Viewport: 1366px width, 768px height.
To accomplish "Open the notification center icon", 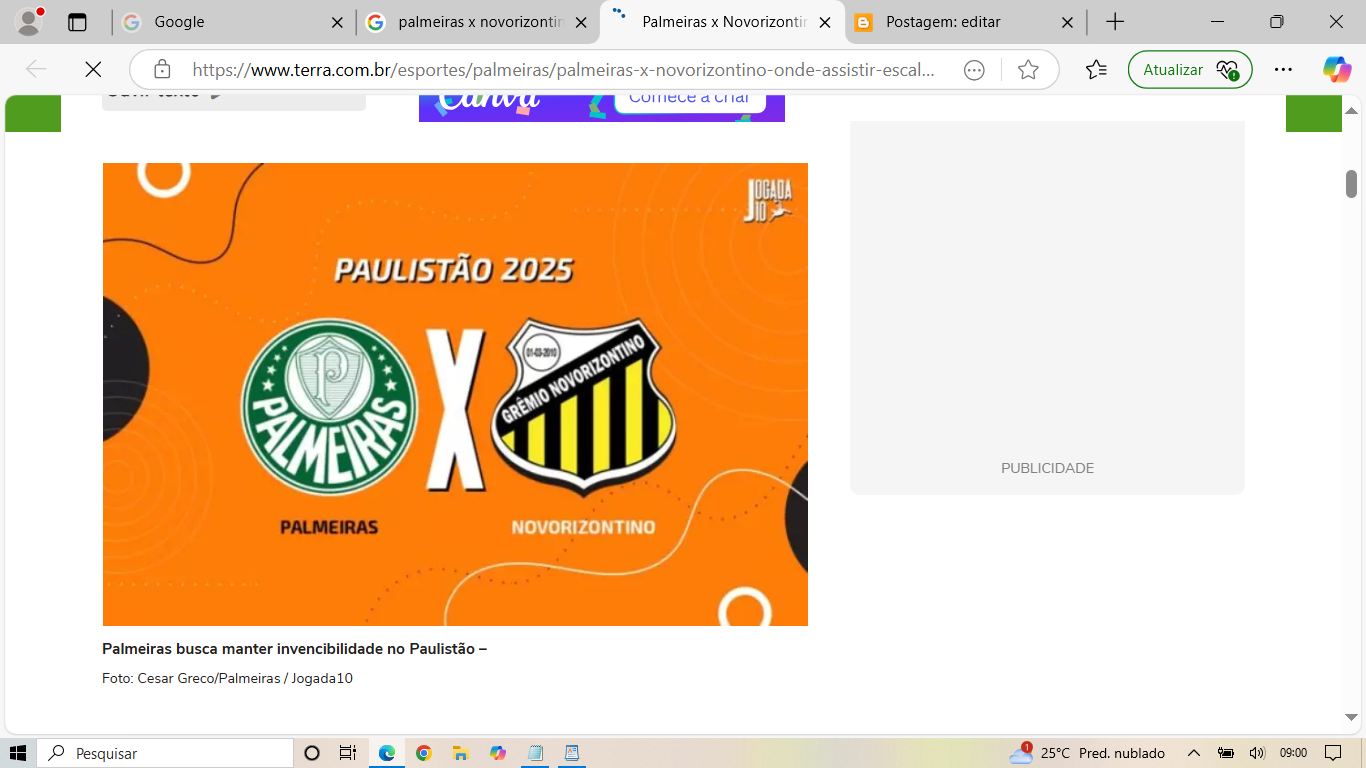I will point(1333,753).
